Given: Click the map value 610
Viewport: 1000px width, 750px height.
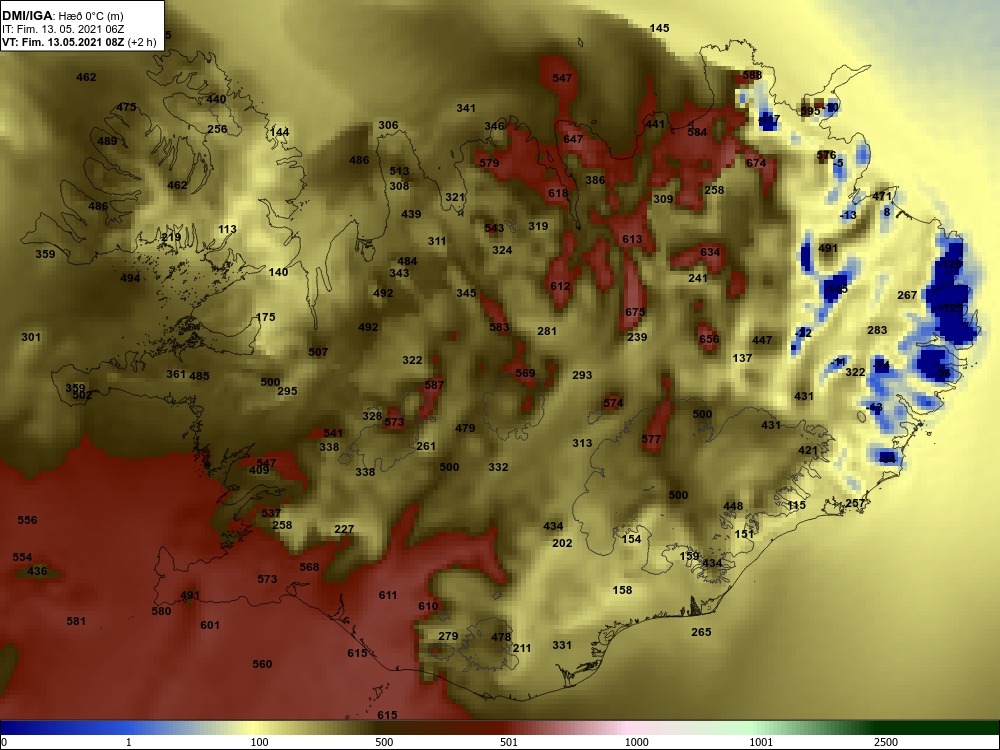Looking at the screenshot, I should pyautogui.click(x=428, y=606).
